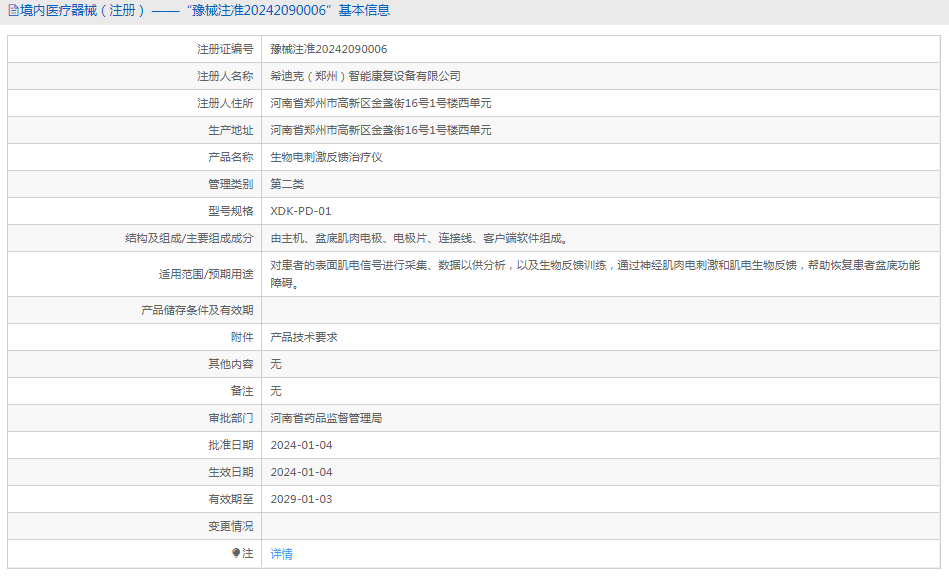Open the 详情 link in the notes row

click(281, 553)
